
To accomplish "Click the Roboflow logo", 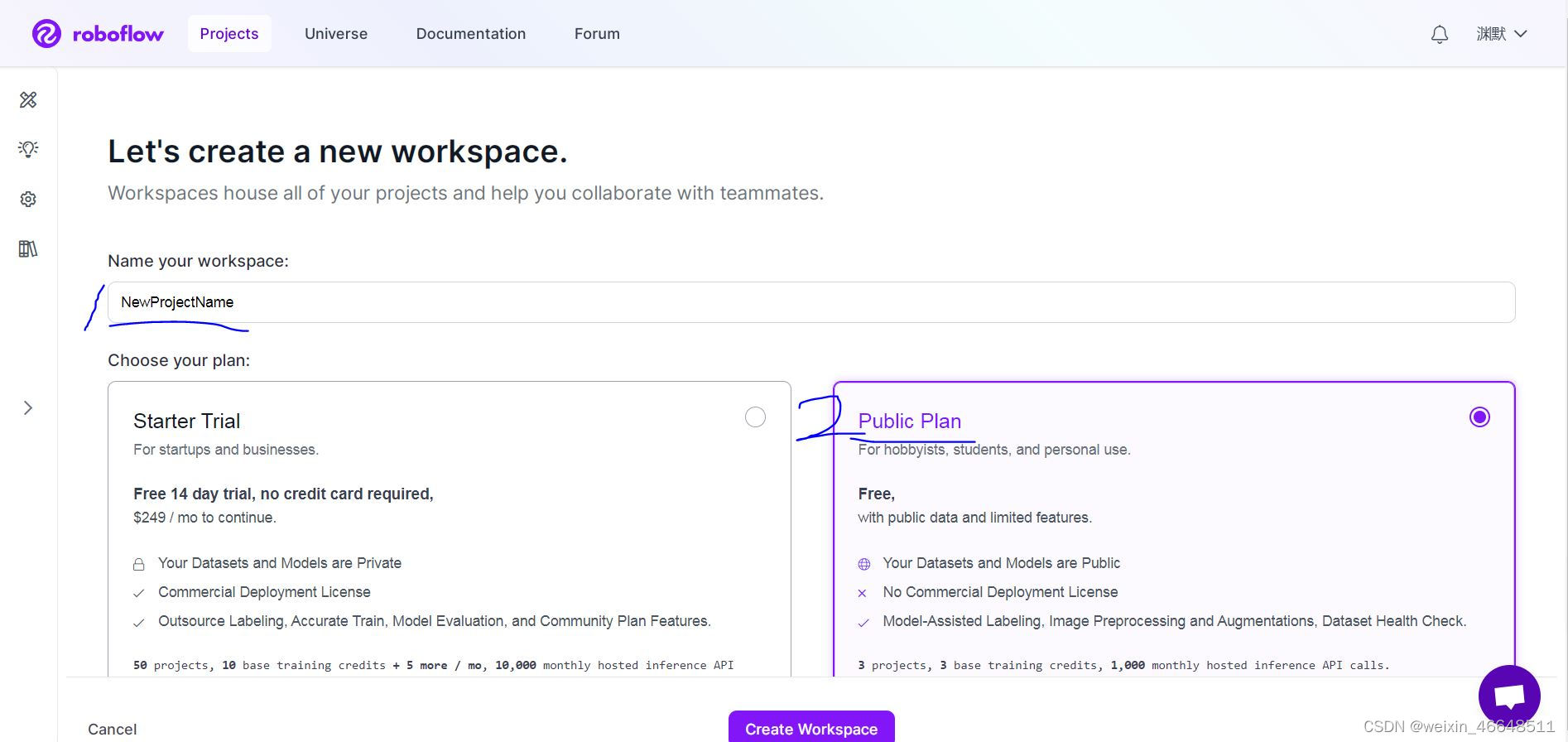I will tap(98, 34).
